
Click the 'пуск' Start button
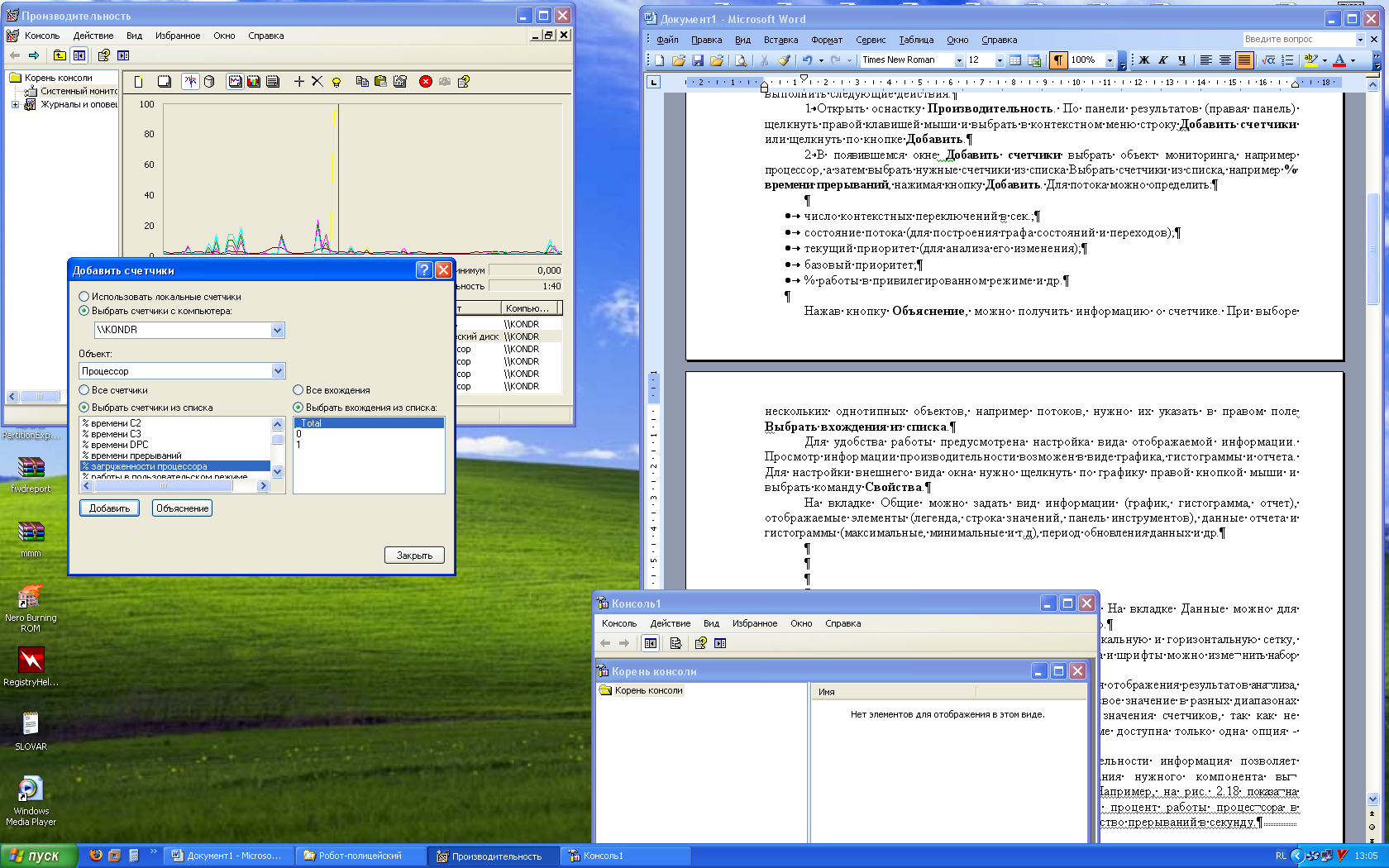[x=38, y=856]
